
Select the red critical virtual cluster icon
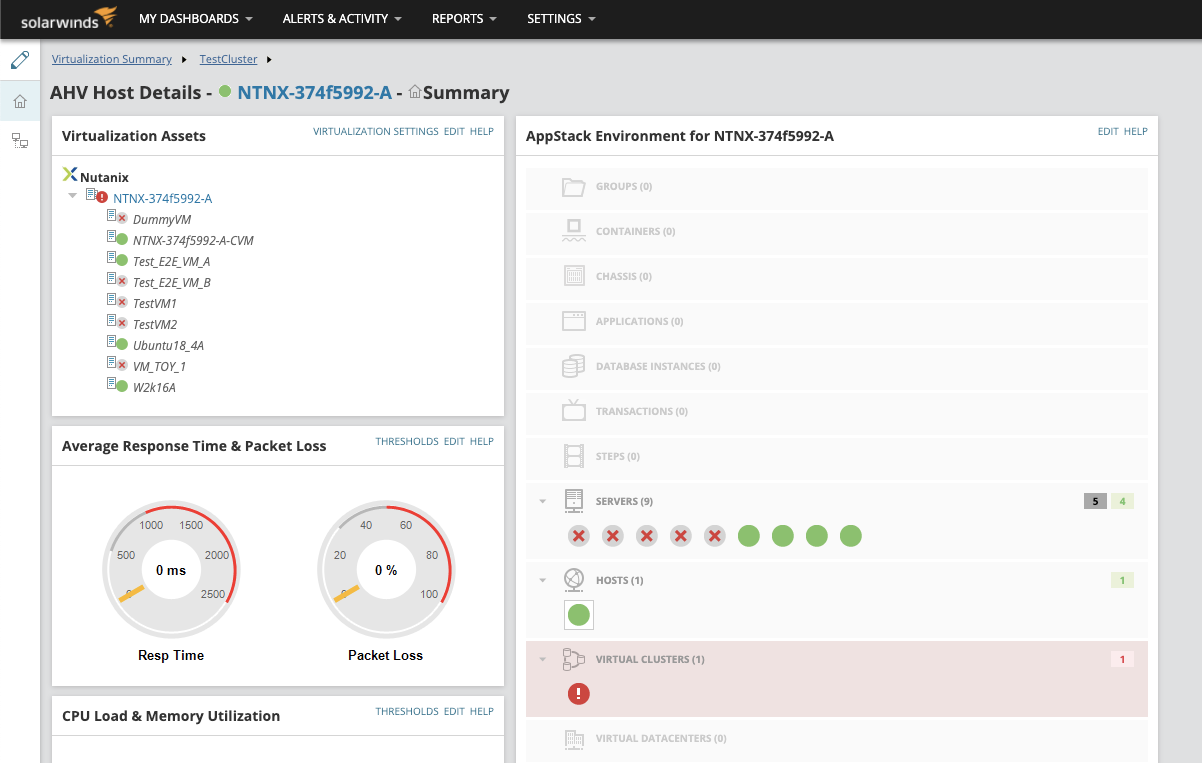click(x=579, y=694)
